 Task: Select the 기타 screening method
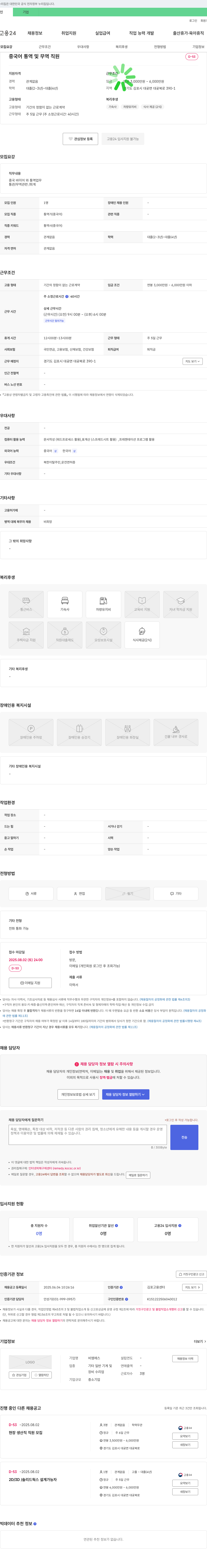tap(176, 894)
